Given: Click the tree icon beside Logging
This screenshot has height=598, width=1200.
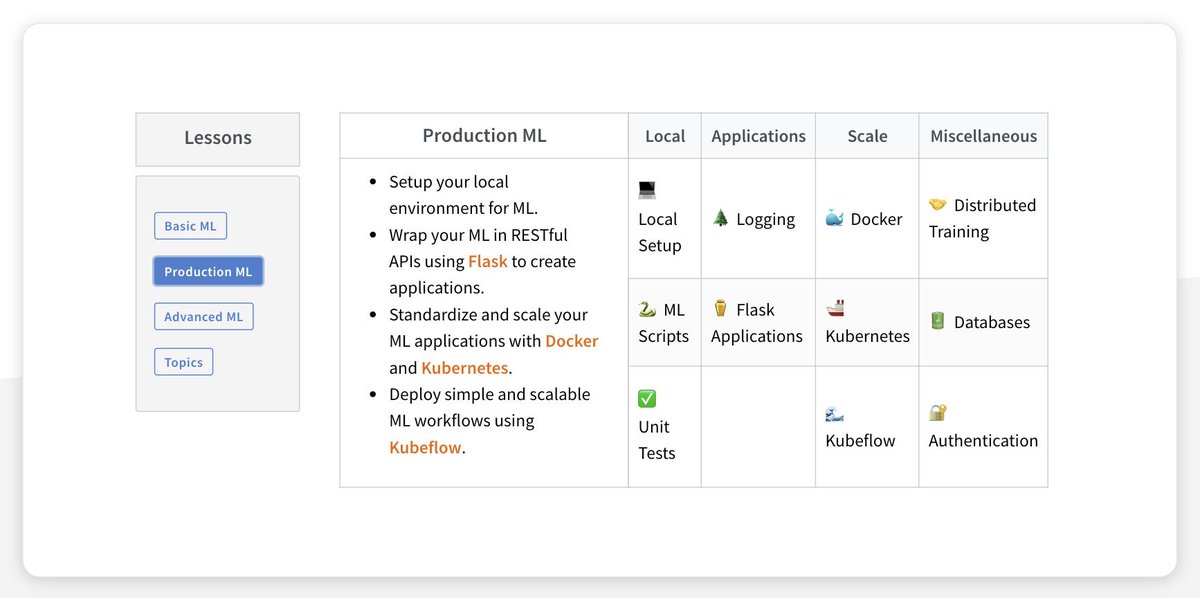Looking at the screenshot, I should [x=720, y=218].
